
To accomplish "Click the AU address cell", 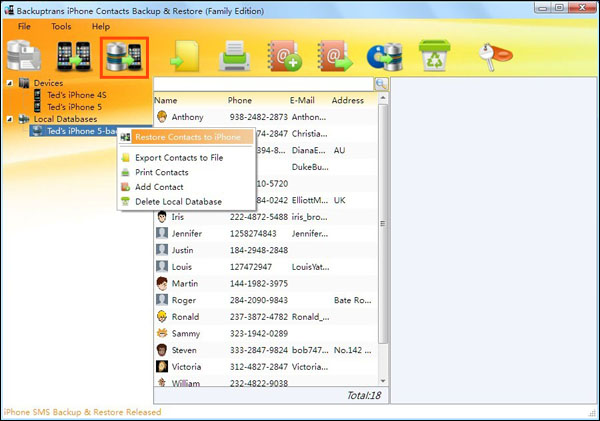I will 339,150.
